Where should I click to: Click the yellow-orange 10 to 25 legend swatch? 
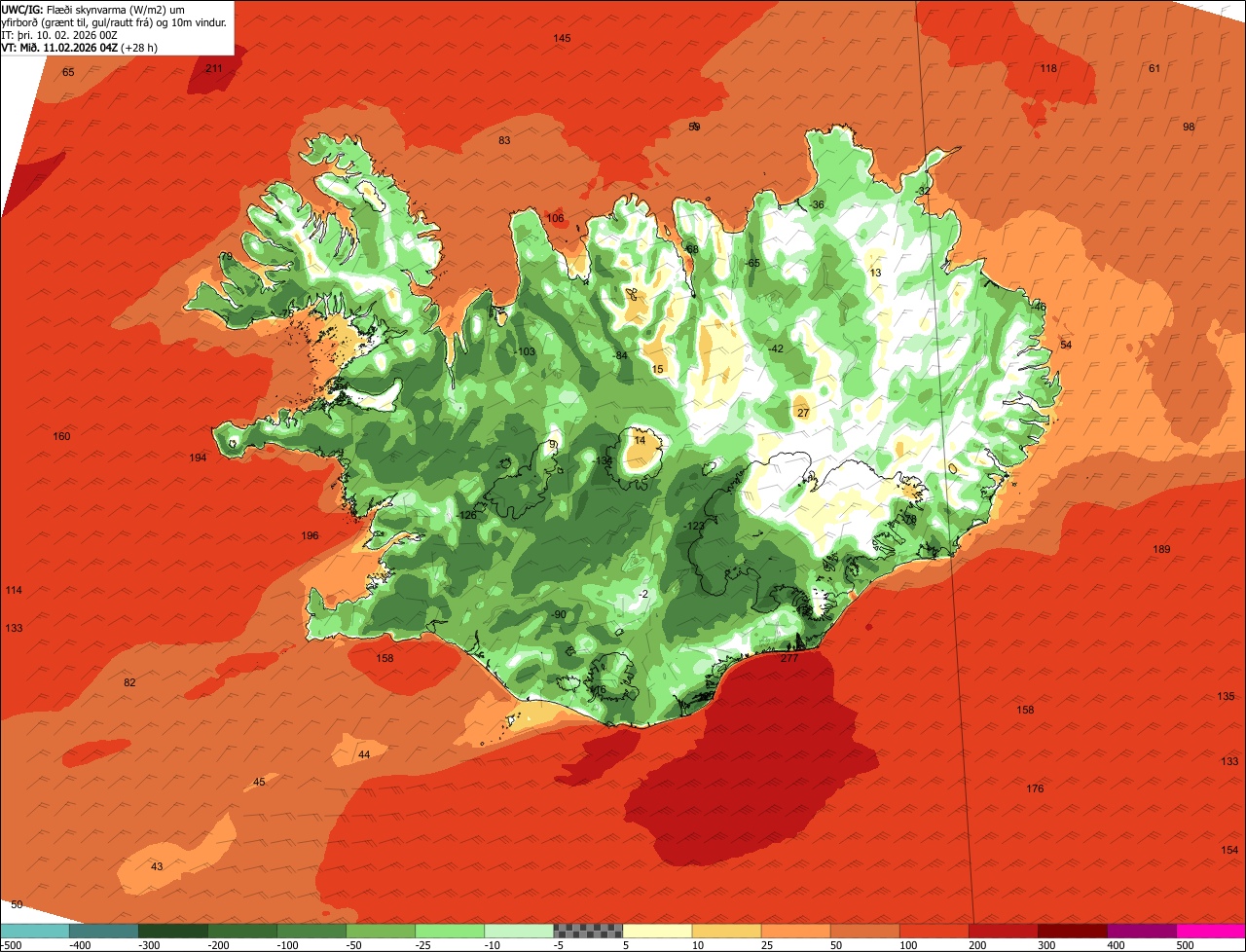(725, 930)
